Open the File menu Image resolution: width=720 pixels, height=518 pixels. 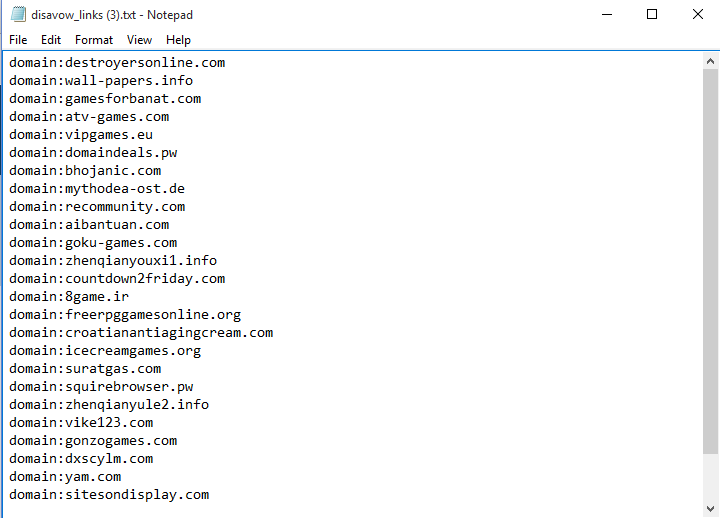pos(18,40)
